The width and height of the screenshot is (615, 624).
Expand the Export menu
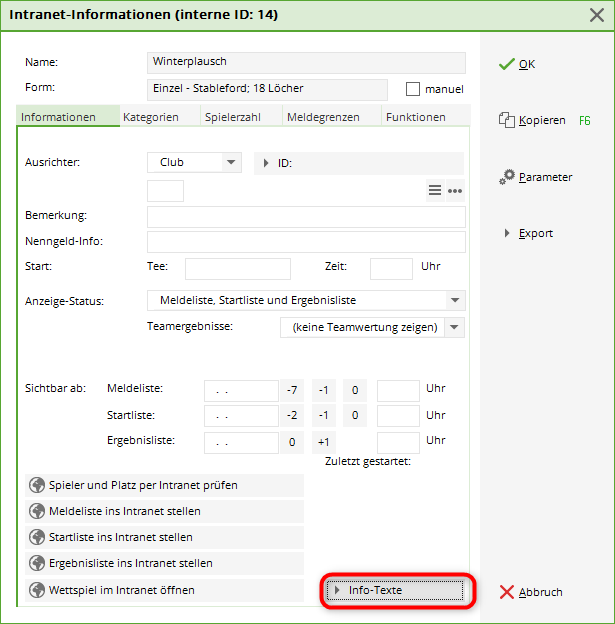click(x=508, y=234)
